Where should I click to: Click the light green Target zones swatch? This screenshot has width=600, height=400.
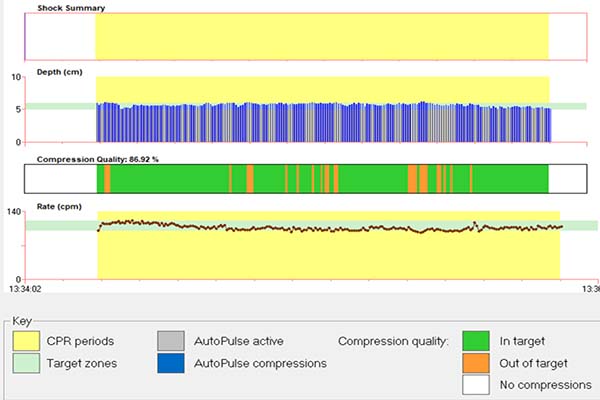click(31, 363)
